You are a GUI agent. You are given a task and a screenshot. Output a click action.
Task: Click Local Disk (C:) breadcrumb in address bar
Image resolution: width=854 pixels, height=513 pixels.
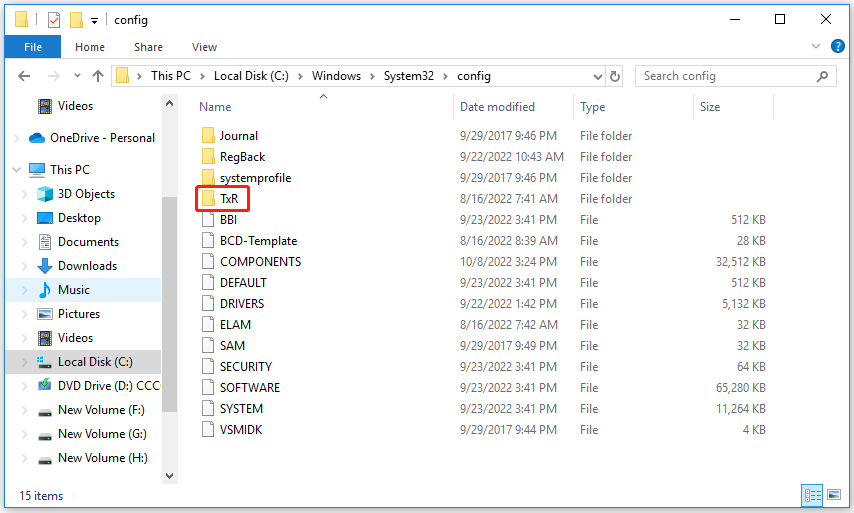251,76
